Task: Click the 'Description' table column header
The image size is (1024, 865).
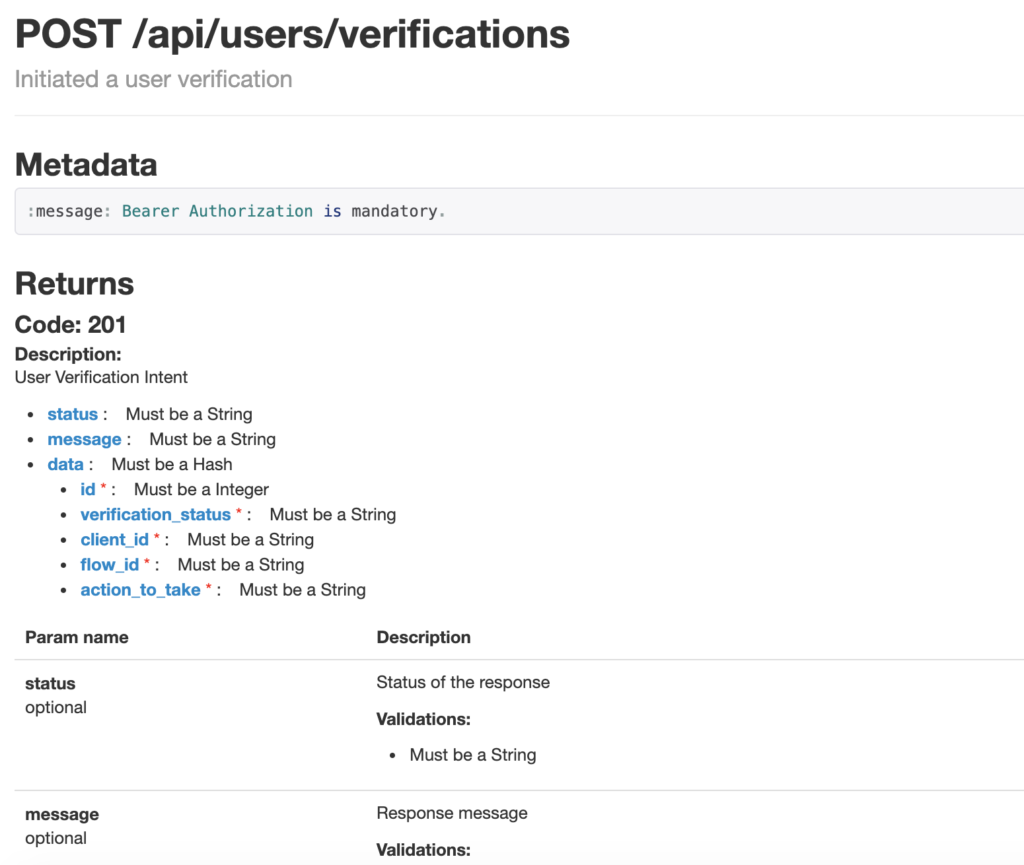Action: tap(423, 637)
